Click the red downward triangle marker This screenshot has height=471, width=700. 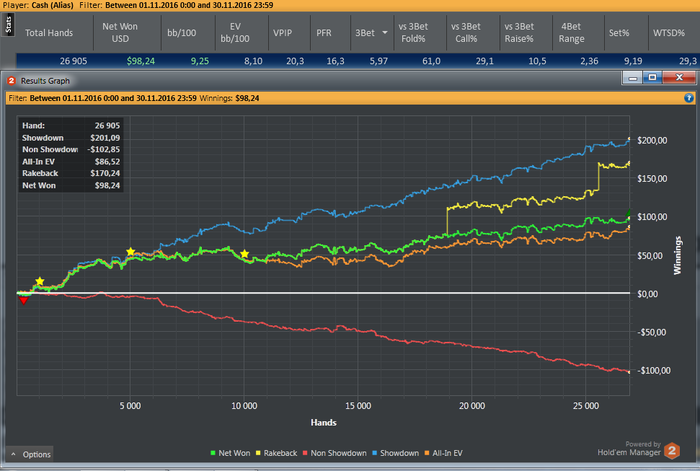pos(24,301)
